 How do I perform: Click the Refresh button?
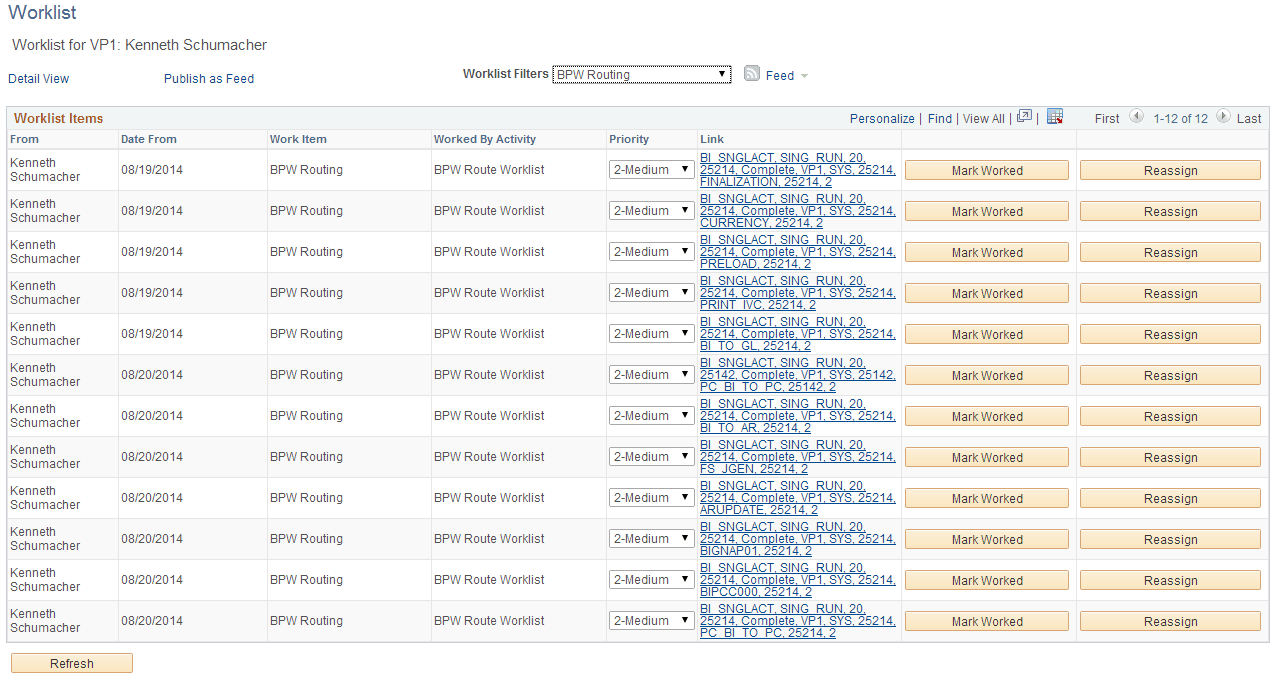point(71,662)
